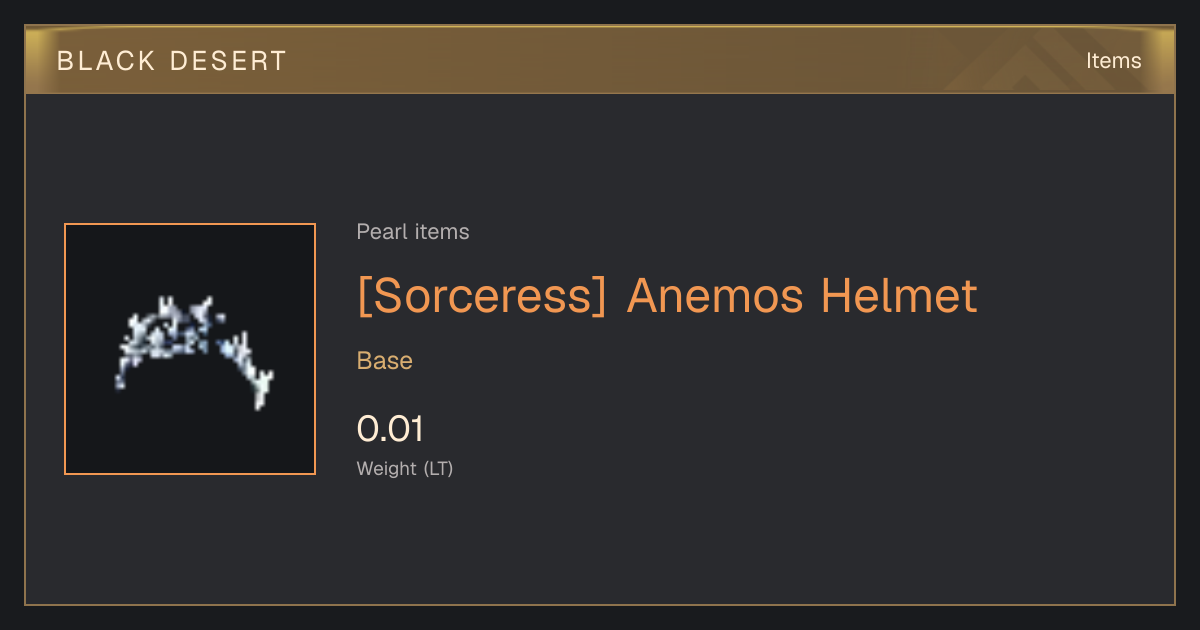Click the word Sorceress in brackets
The width and height of the screenshot is (1200, 630).
[482, 296]
